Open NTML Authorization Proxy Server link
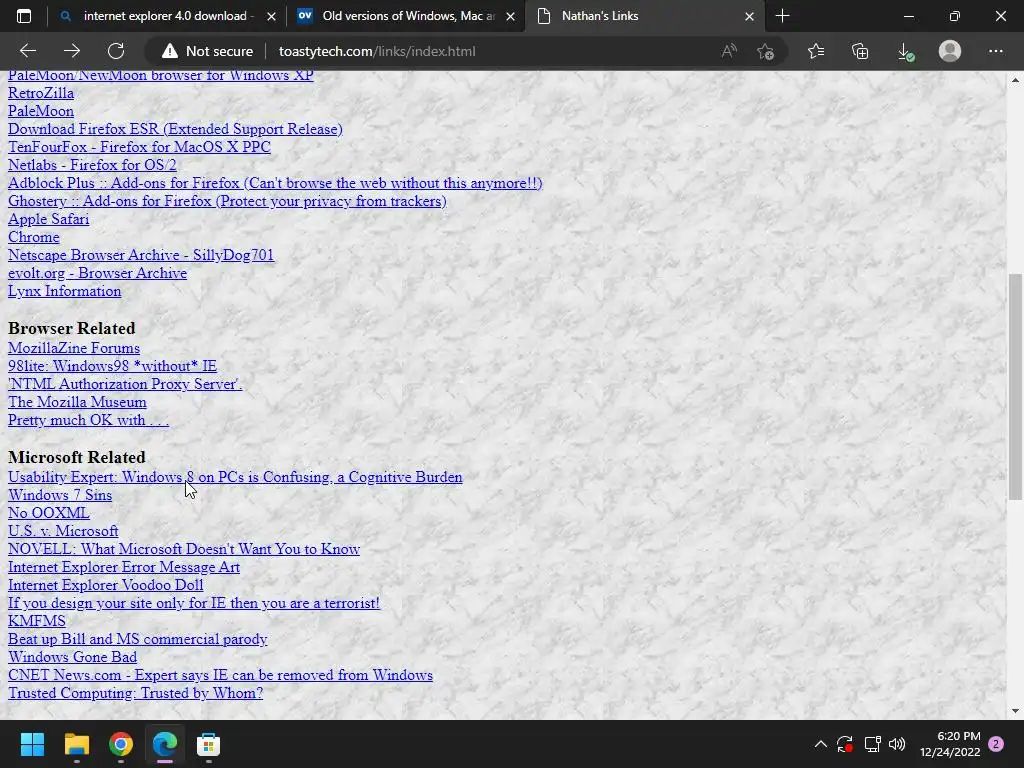The image size is (1024, 768). (x=125, y=384)
